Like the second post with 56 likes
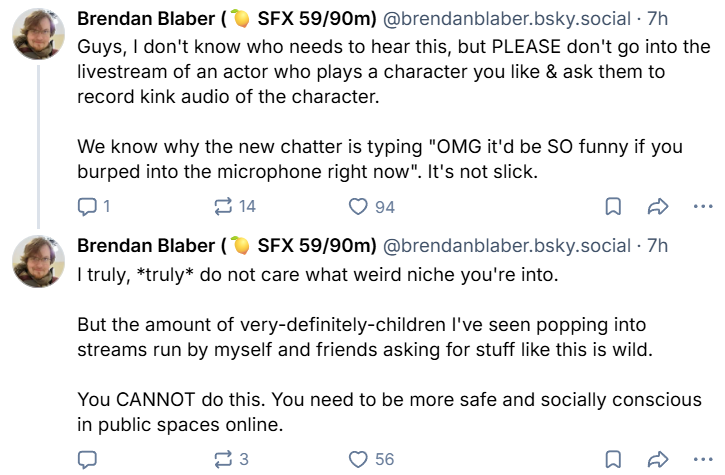Viewport: 725px width, 475px height. 371,459
